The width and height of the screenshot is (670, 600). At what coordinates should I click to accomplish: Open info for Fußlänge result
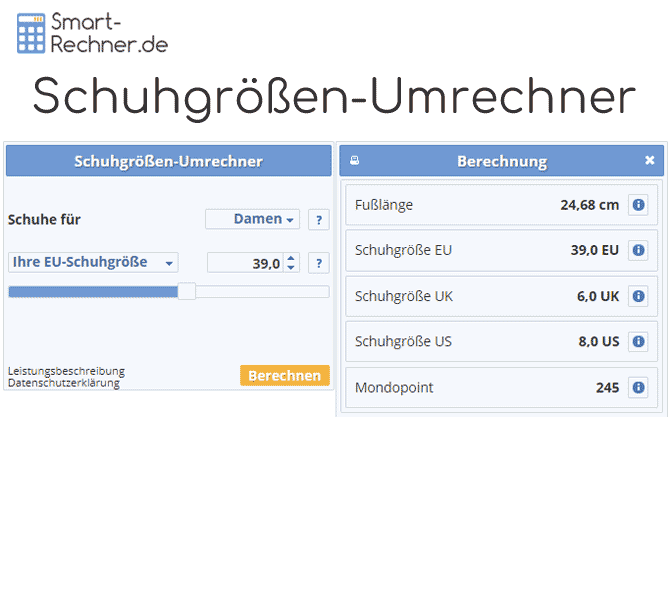pyautogui.click(x=638, y=205)
